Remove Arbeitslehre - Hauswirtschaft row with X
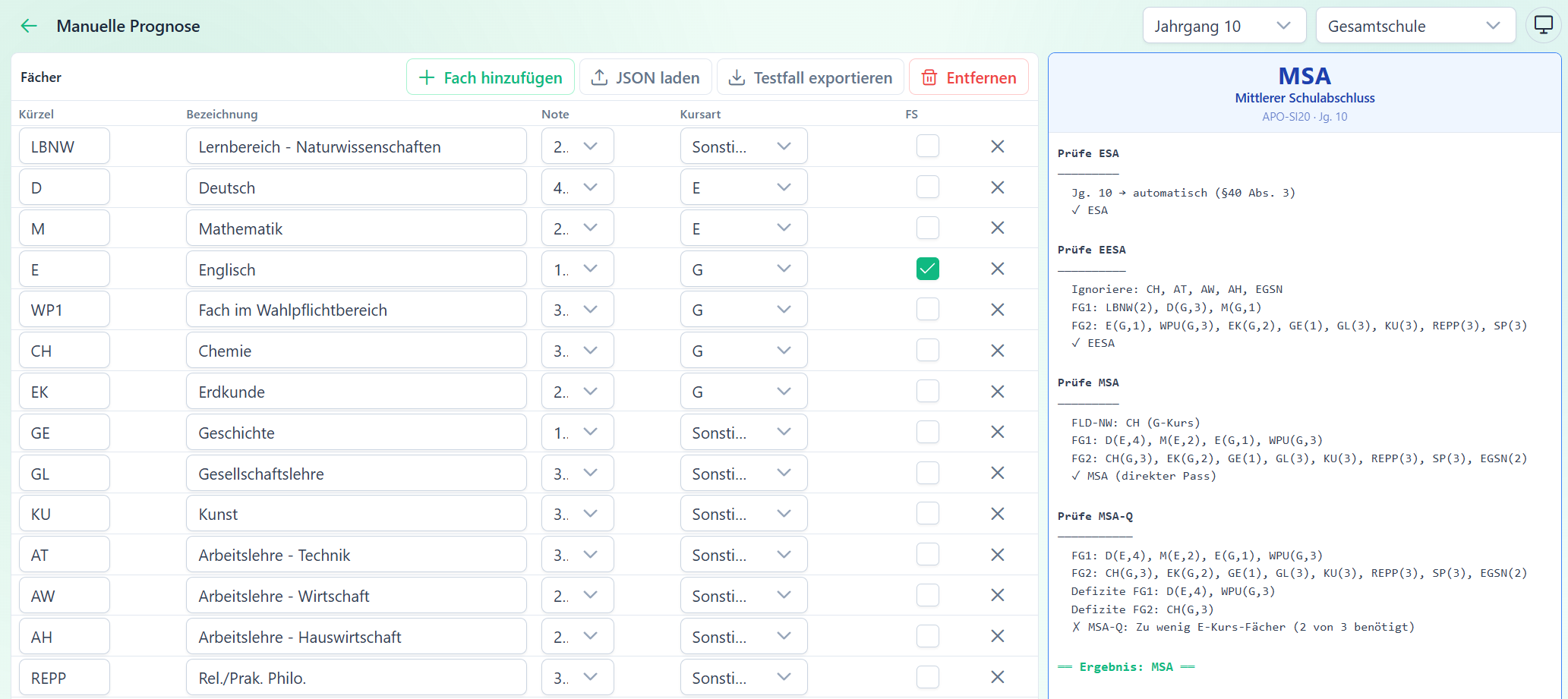 click(998, 636)
